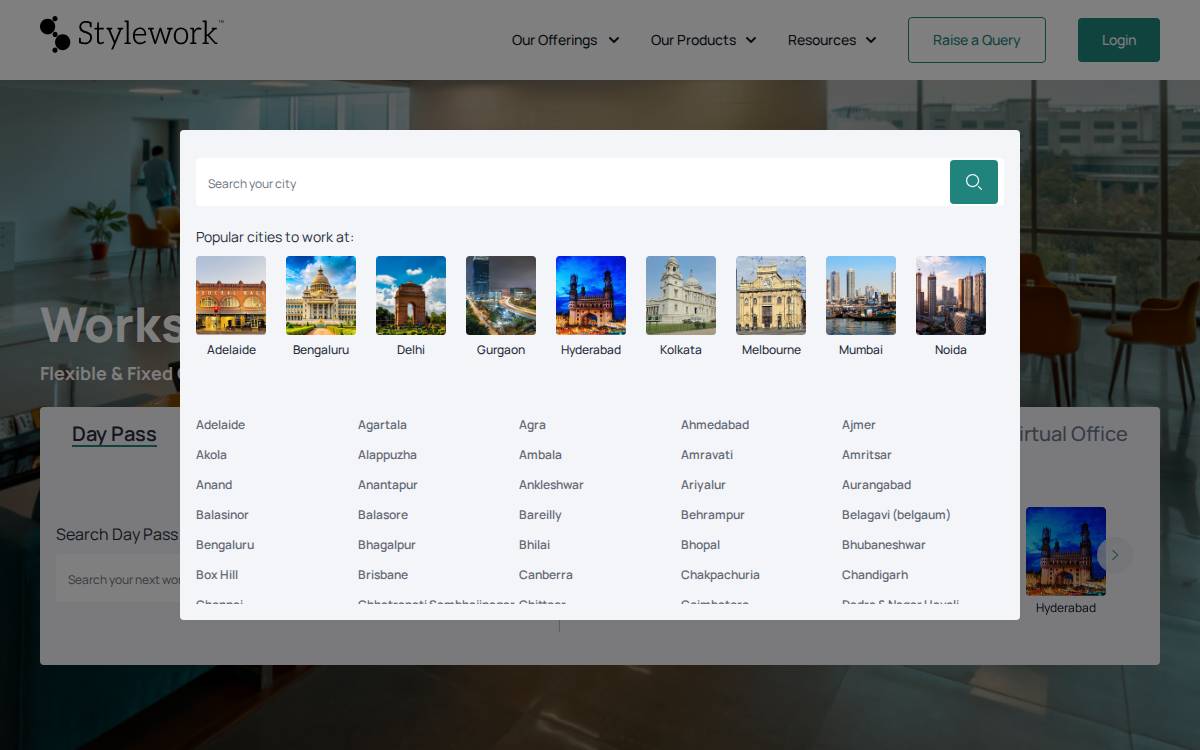The width and height of the screenshot is (1200, 750).
Task: Open the Virtual Office tab
Action: click(1074, 434)
